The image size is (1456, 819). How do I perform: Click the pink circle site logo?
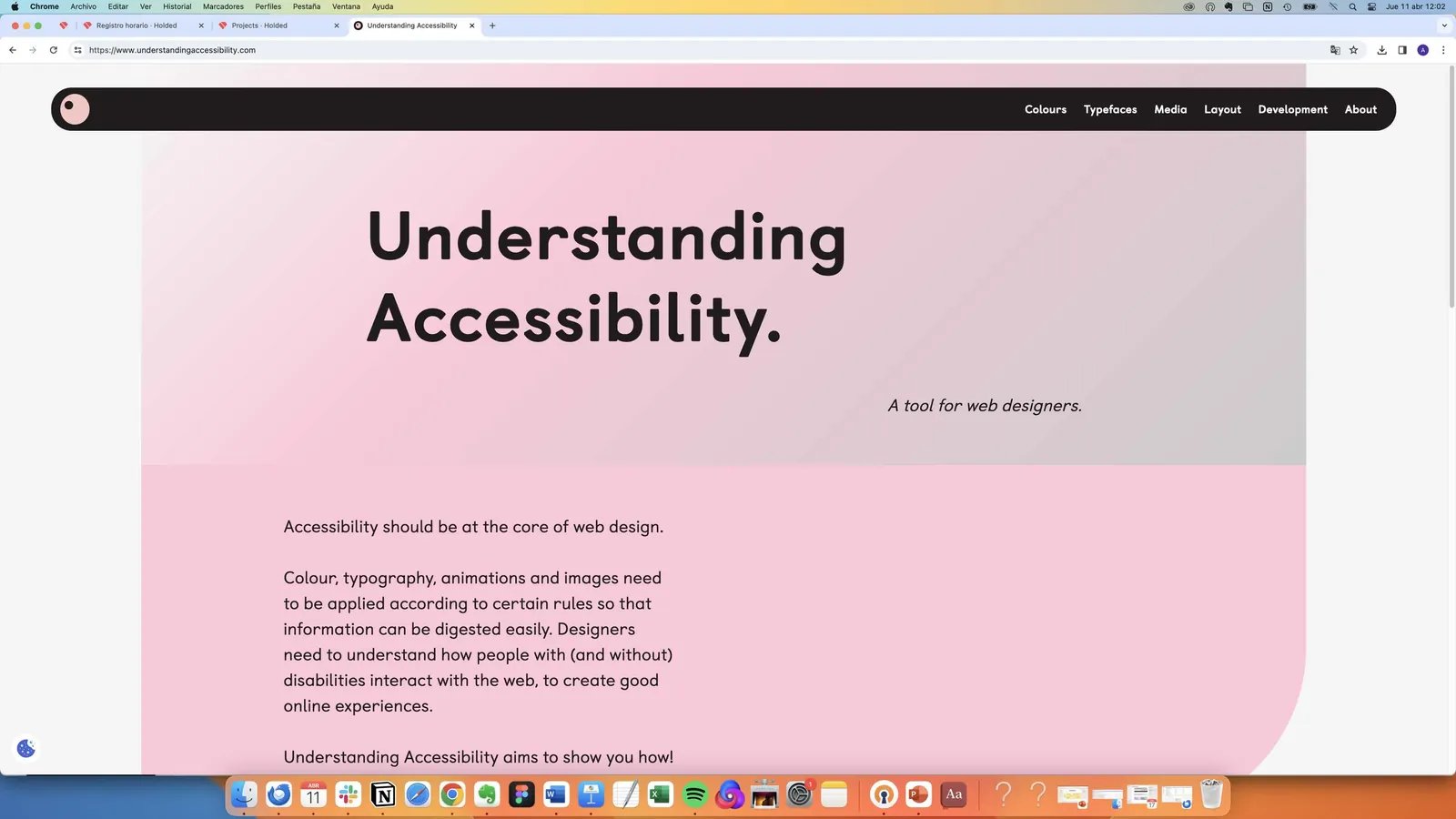tap(75, 109)
